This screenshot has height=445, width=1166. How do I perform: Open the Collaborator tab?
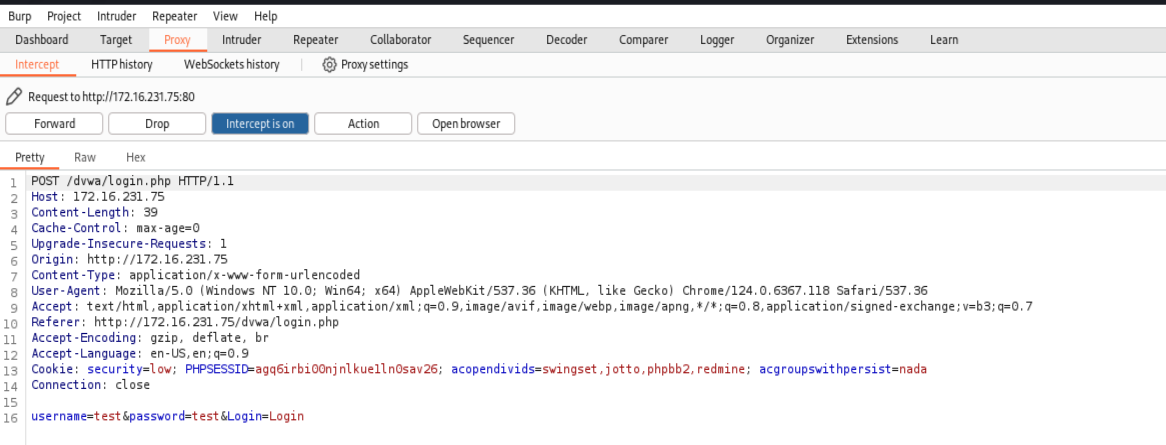click(x=401, y=40)
